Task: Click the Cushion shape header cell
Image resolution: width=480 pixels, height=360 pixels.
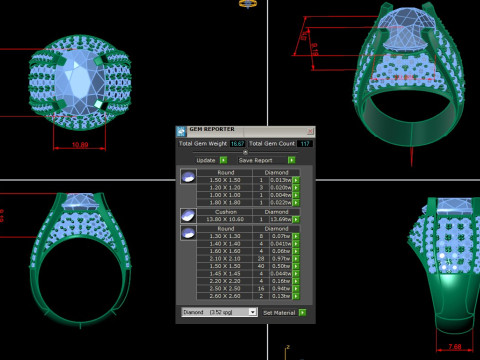Action: point(226,212)
